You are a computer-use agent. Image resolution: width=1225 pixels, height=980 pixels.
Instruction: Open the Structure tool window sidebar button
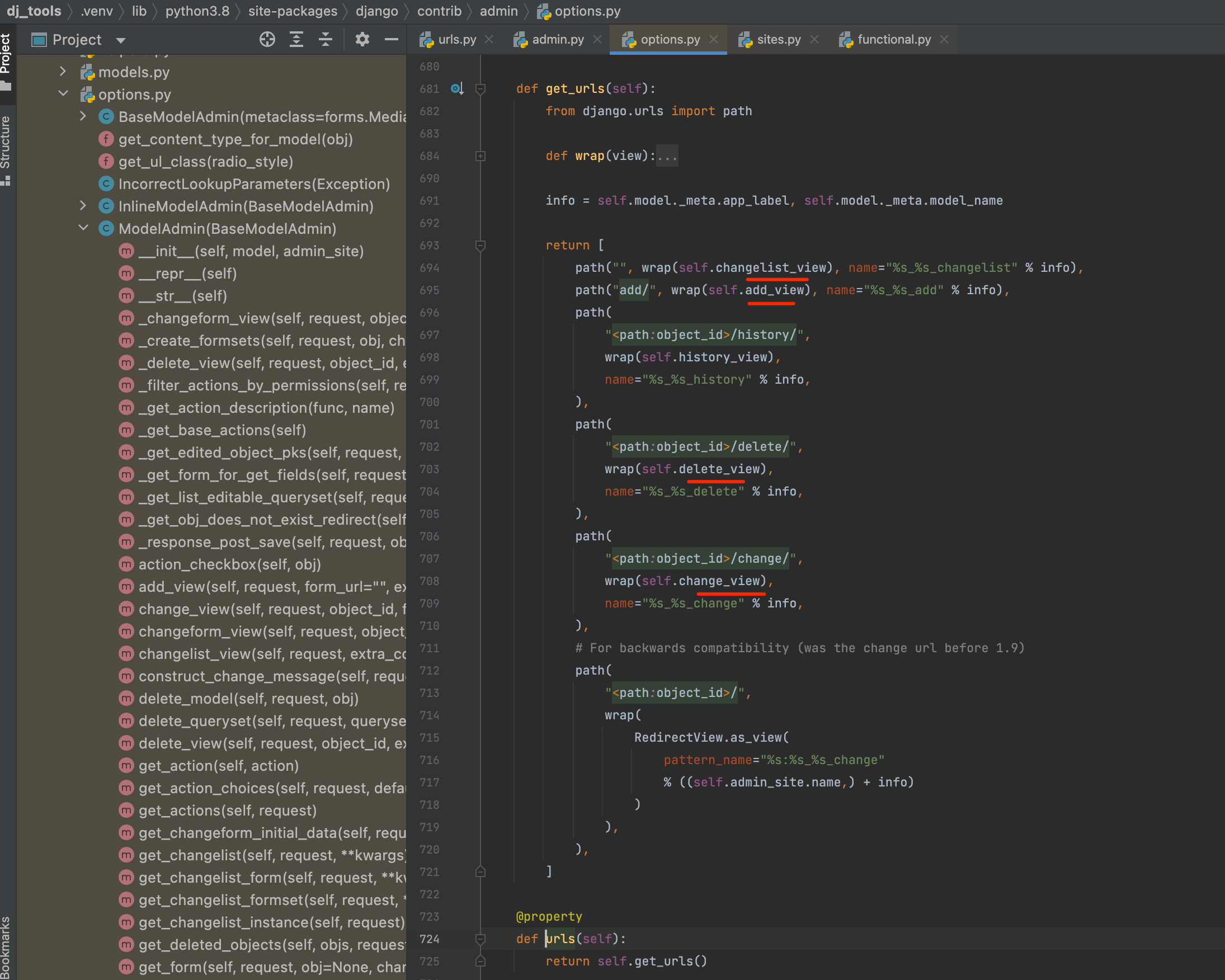(x=6, y=150)
